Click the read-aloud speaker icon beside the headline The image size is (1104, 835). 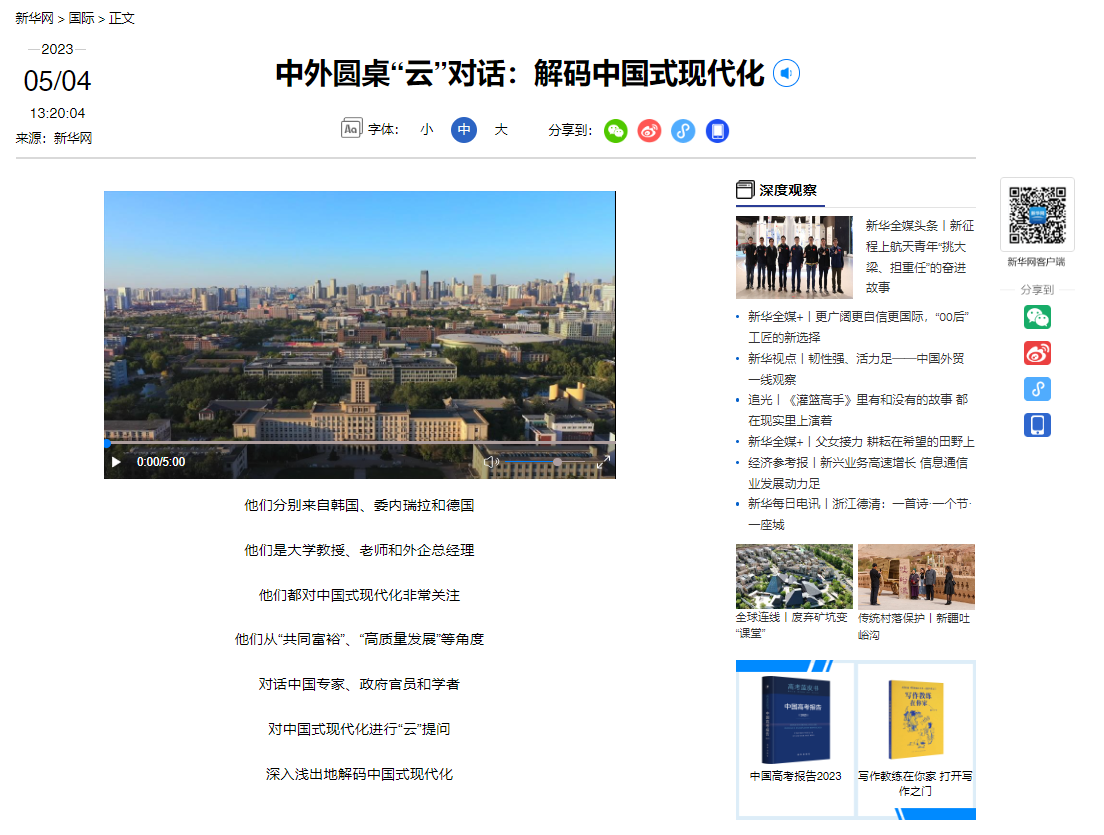click(x=786, y=74)
